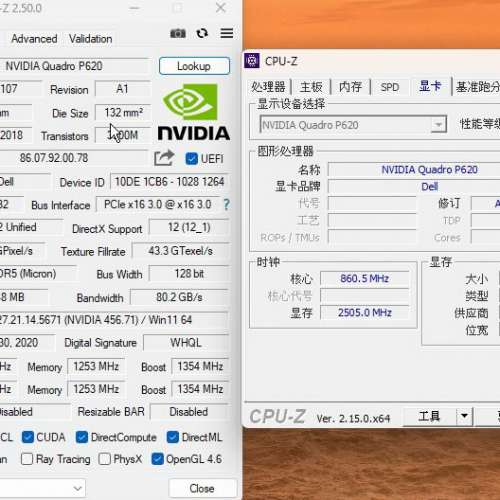
Task: Open the SPD tab in CPU-Z
Action: pos(390,87)
